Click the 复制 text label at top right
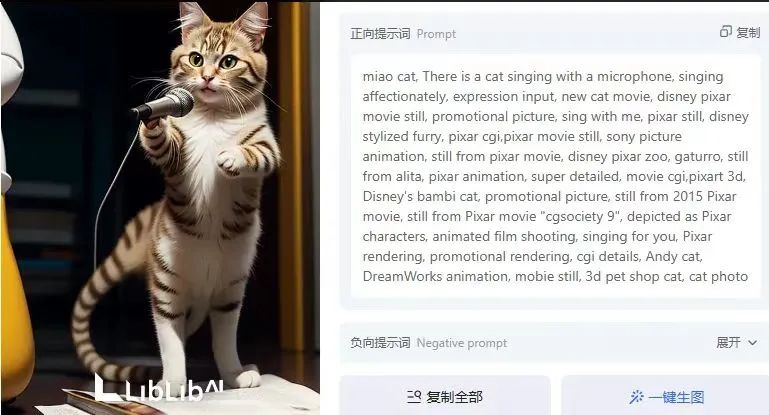This screenshot has height=415, width=769. pos(748,32)
